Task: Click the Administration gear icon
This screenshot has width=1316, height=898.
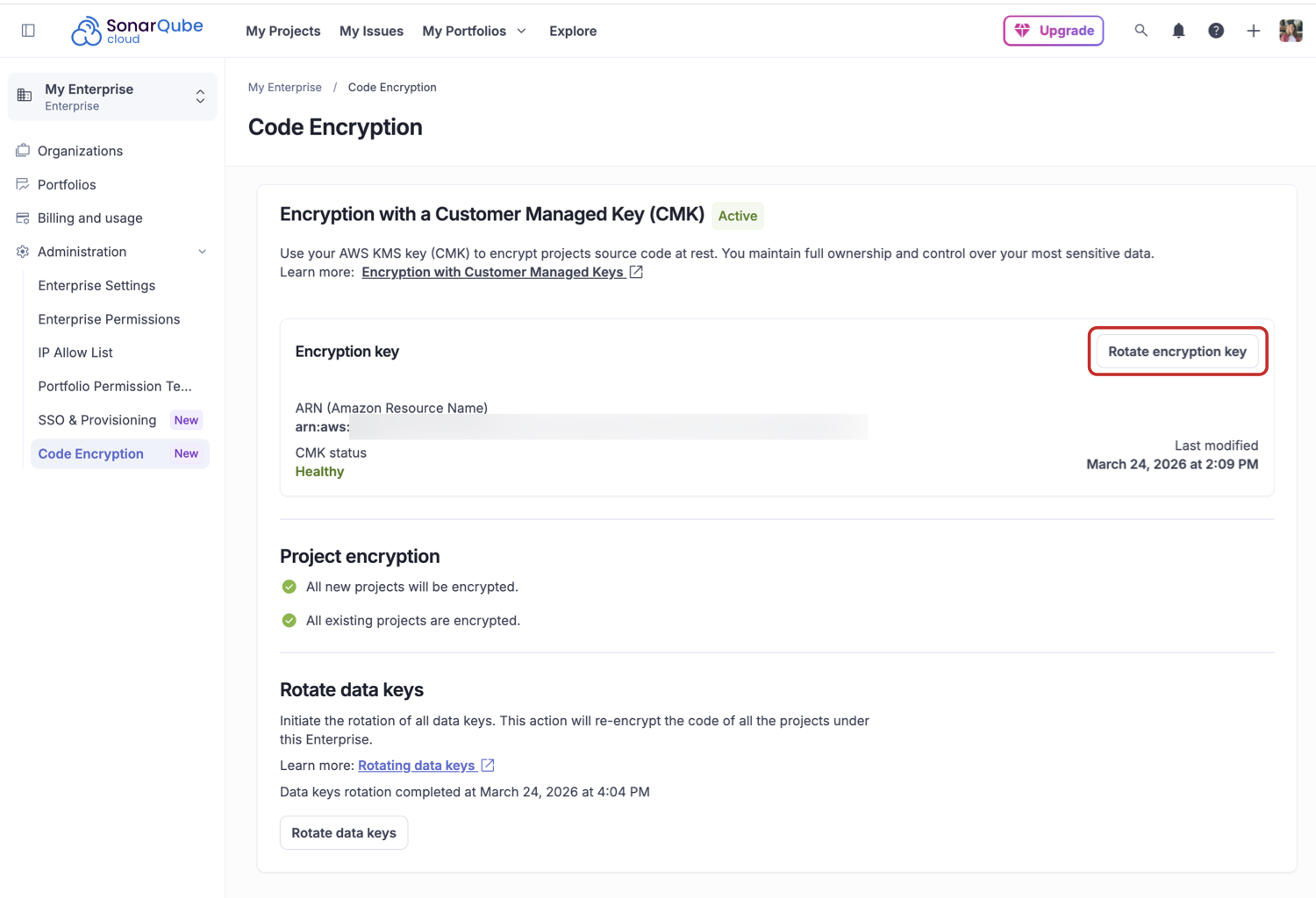Action: (x=23, y=252)
